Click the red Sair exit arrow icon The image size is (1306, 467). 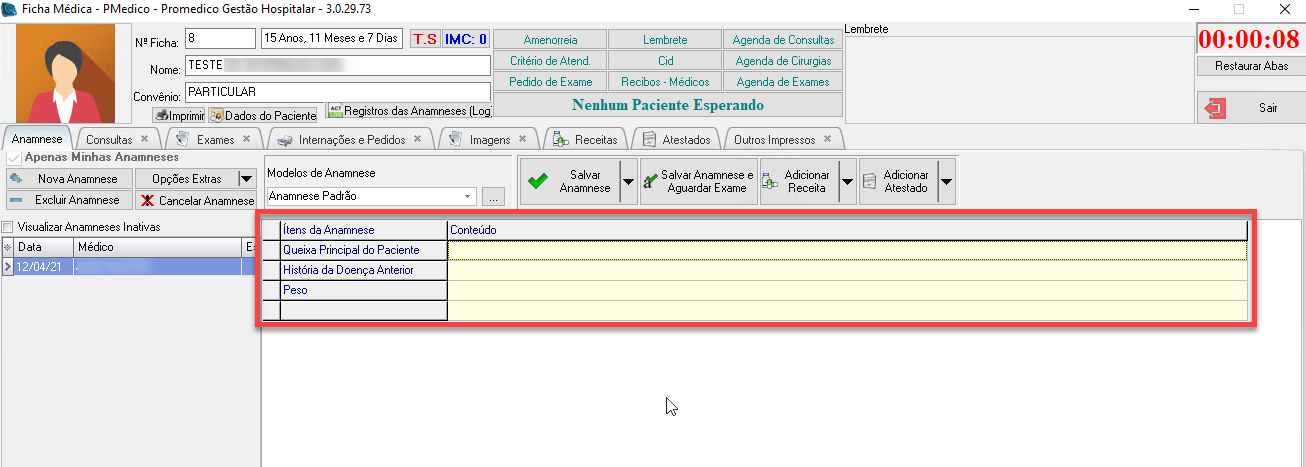coord(1216,108)
